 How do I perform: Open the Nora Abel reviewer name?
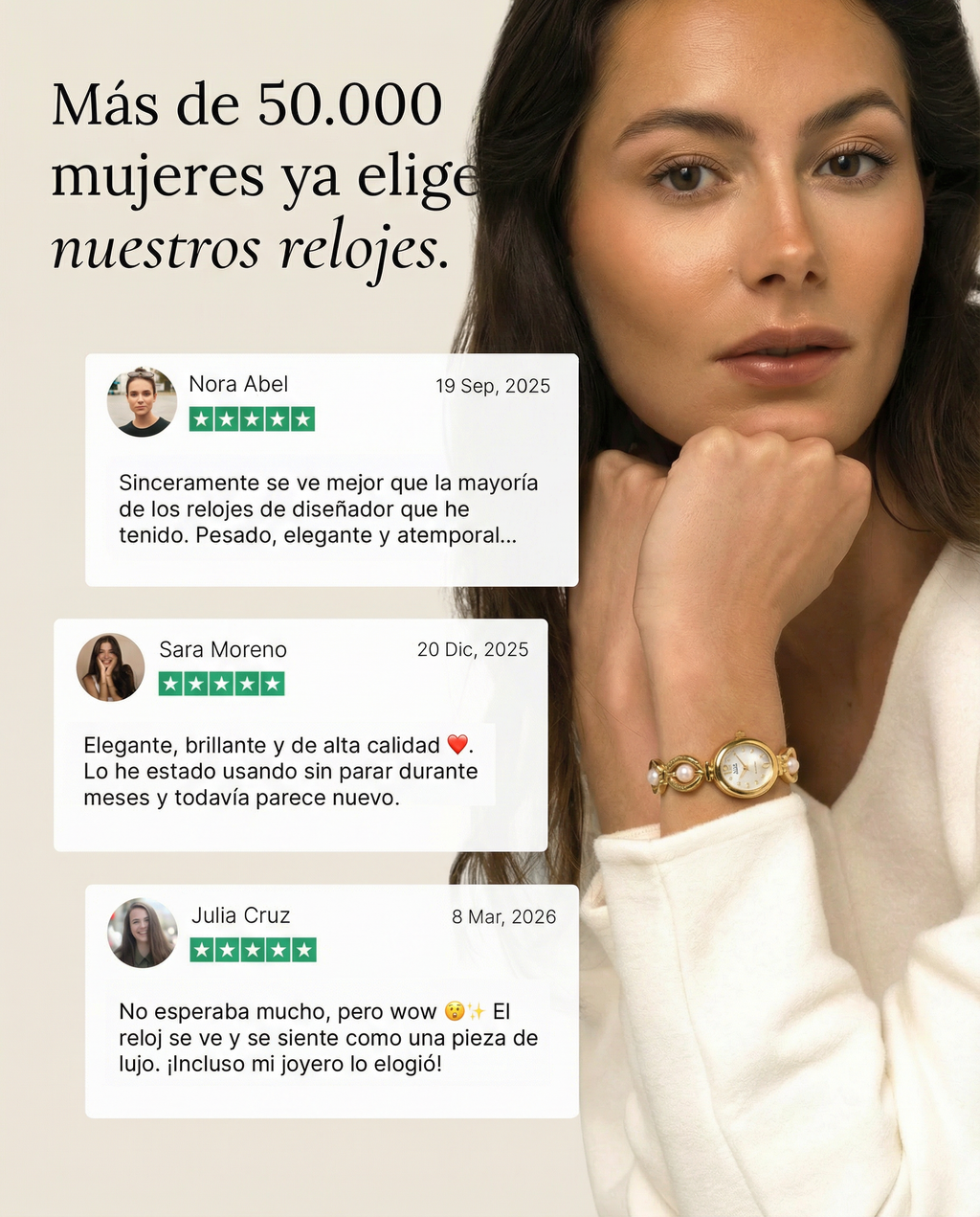click(x=238, y=384)
